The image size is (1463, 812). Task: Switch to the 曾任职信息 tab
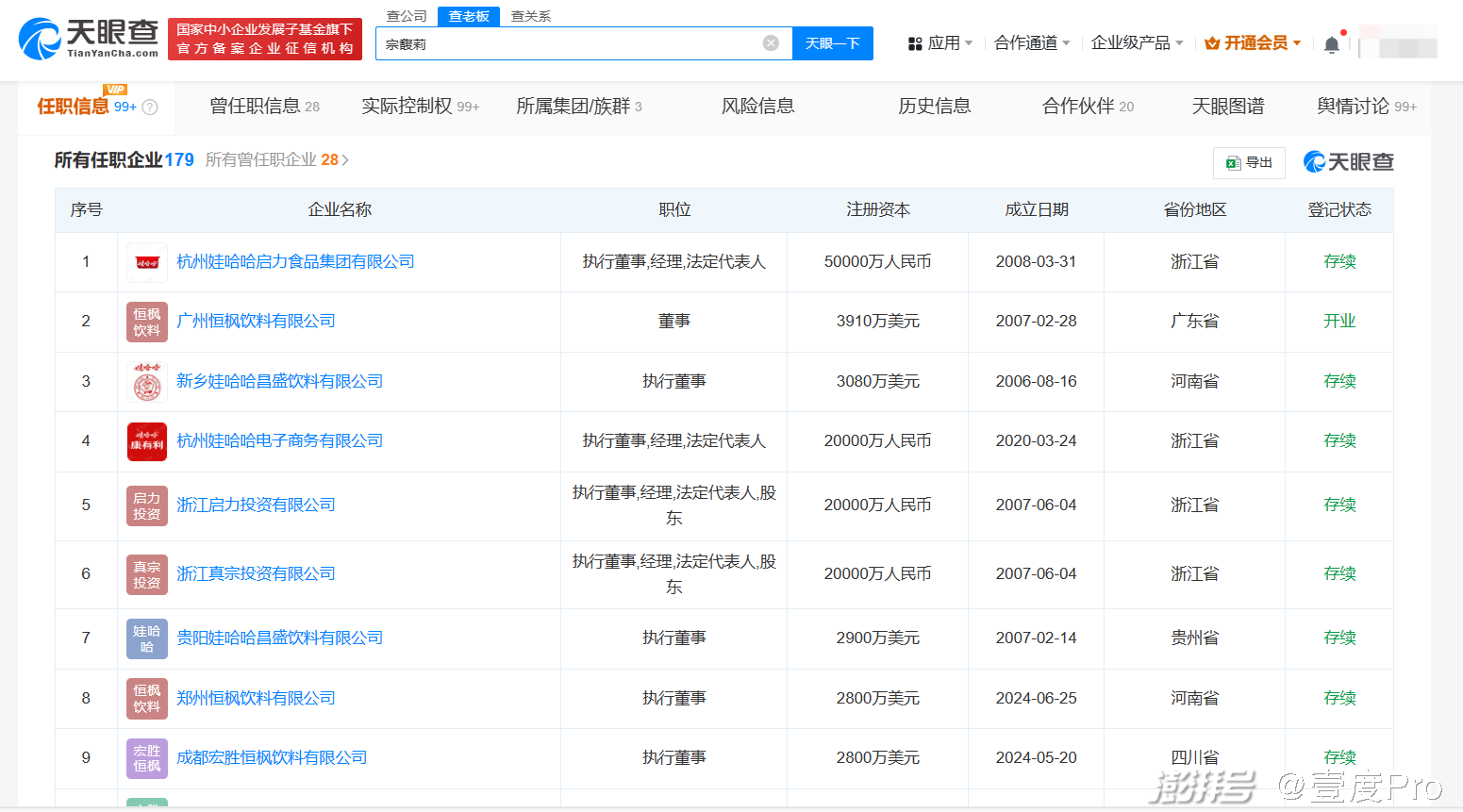[x=264, y=107]
